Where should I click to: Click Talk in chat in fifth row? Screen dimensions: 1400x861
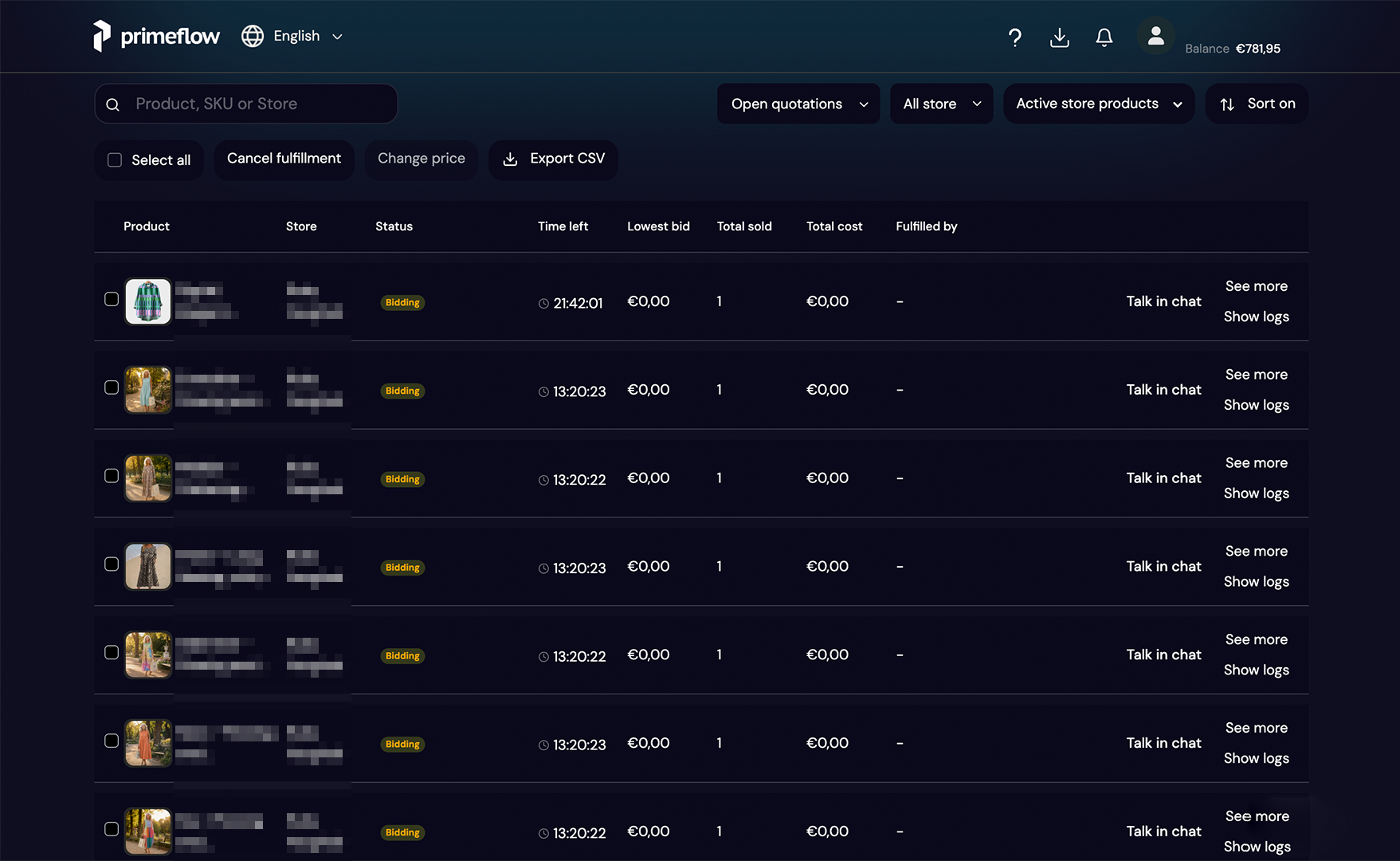pos(1163,655)
